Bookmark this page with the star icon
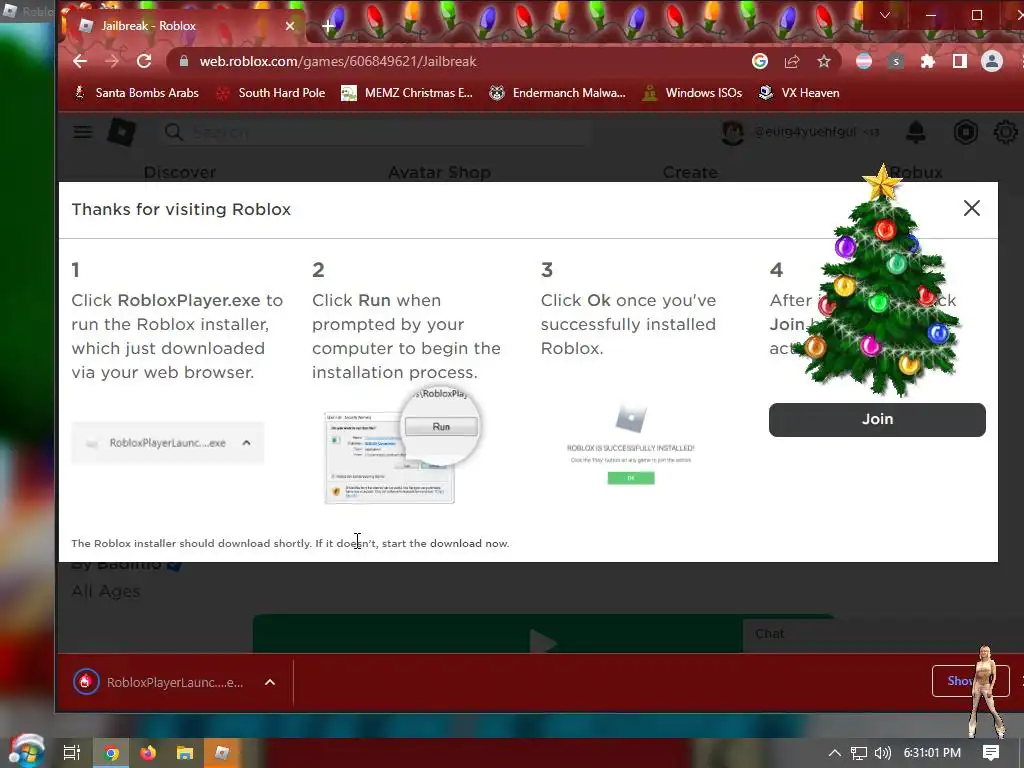Screen dimensions: 1024x768 (x=824, y=61)
